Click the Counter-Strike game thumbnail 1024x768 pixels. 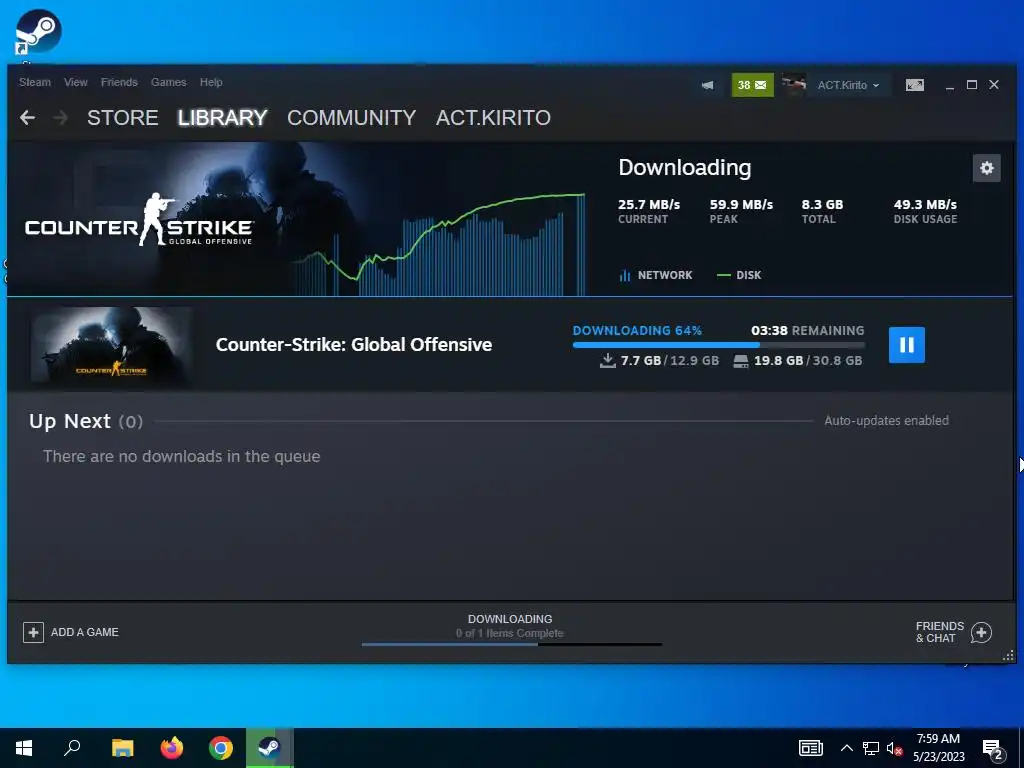(111, 345)
